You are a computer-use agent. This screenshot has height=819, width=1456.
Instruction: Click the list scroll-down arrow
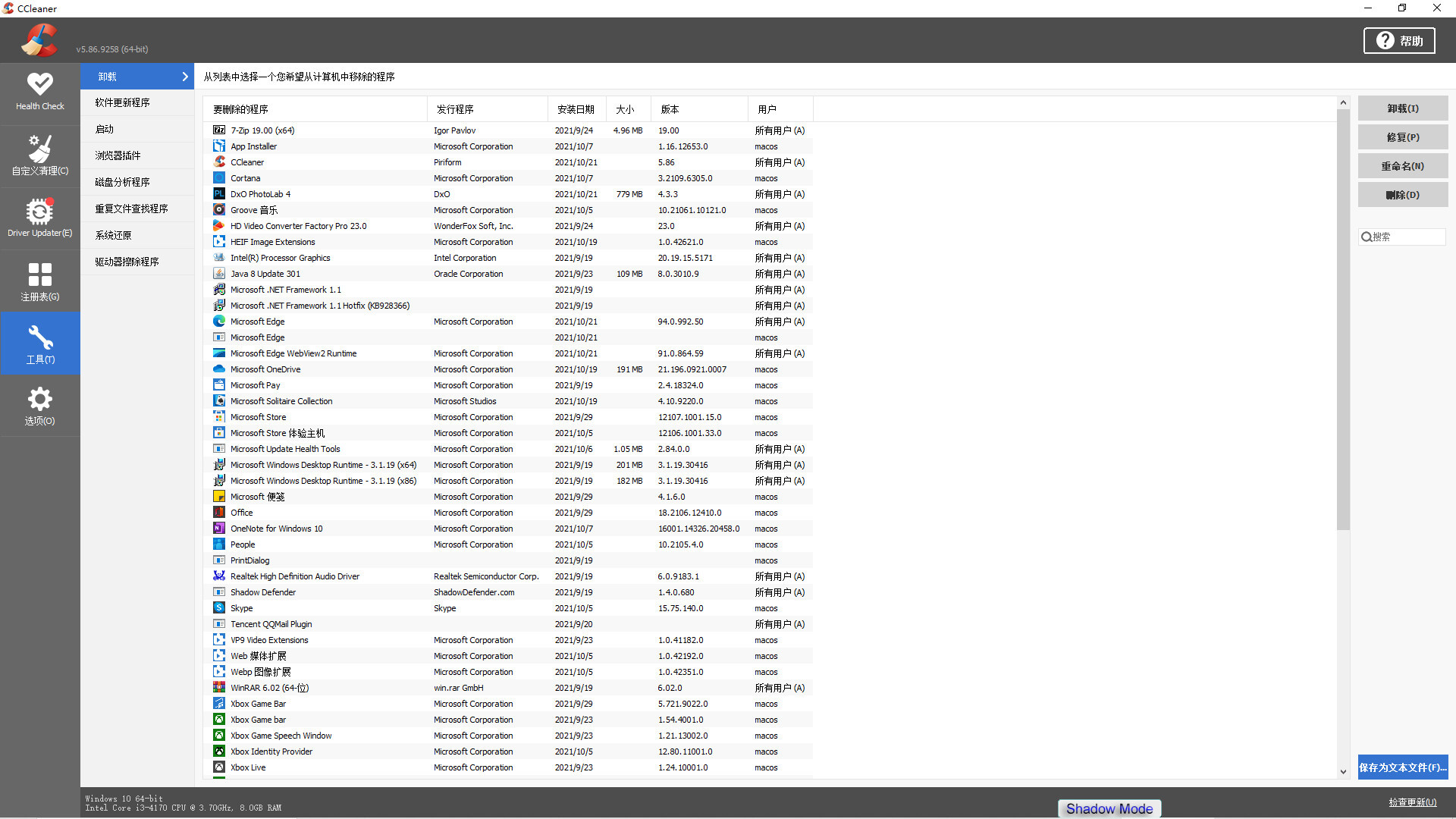(x=1343, y=772)
